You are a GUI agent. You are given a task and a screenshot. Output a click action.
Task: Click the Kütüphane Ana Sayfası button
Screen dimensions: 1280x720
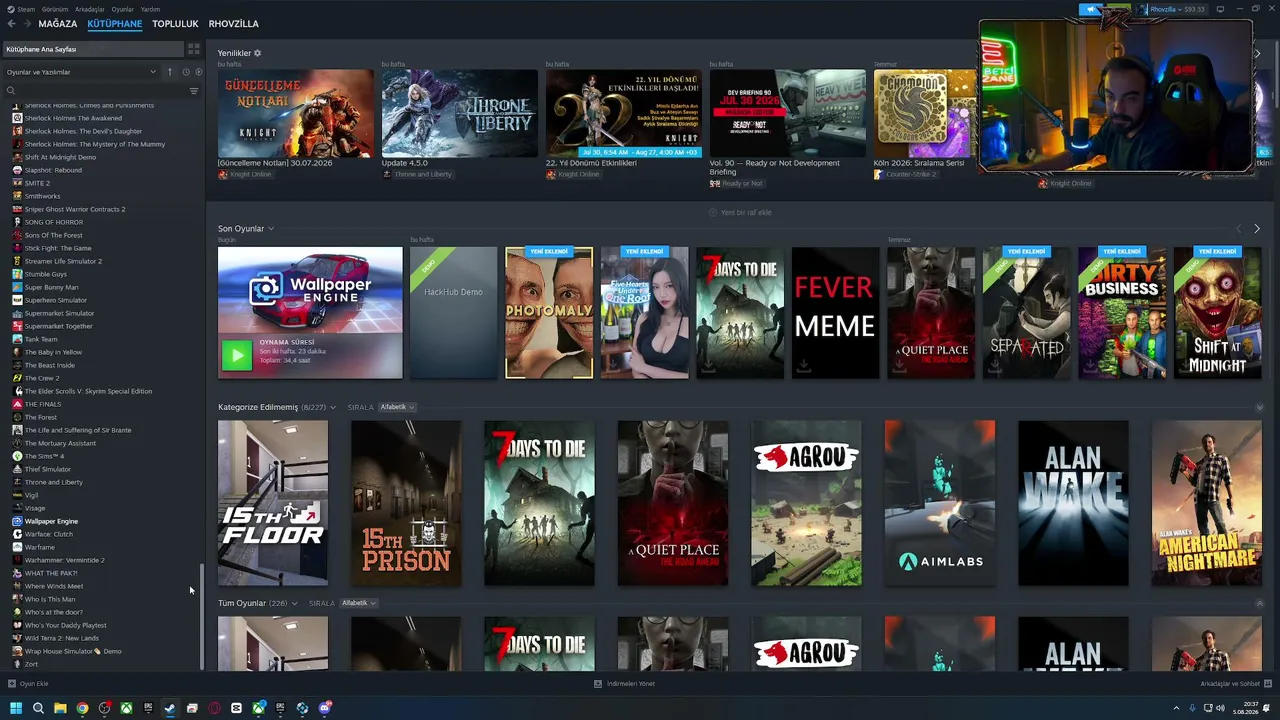(x=93, y=49)
